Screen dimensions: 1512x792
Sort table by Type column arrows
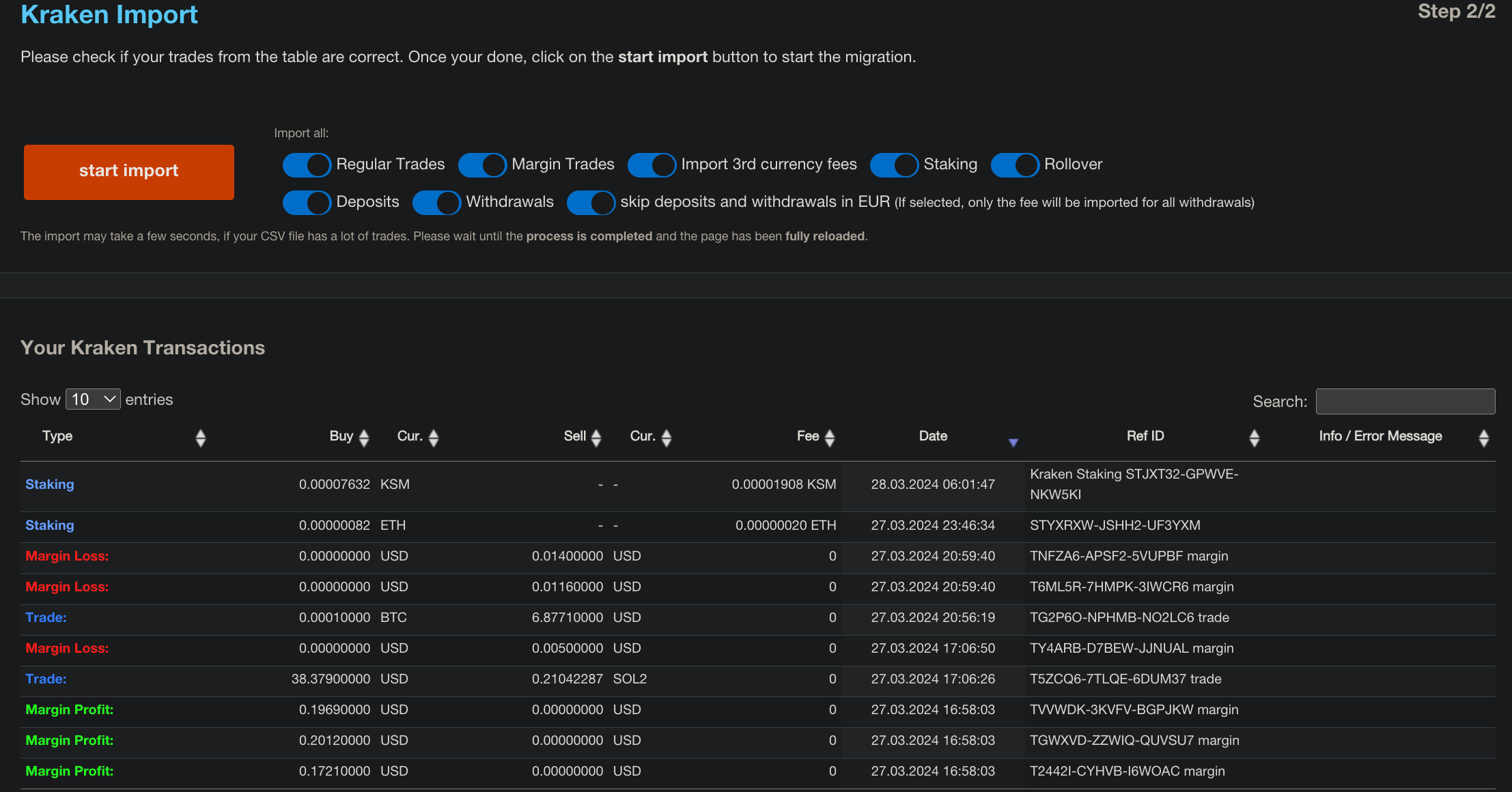click(201, 438)
